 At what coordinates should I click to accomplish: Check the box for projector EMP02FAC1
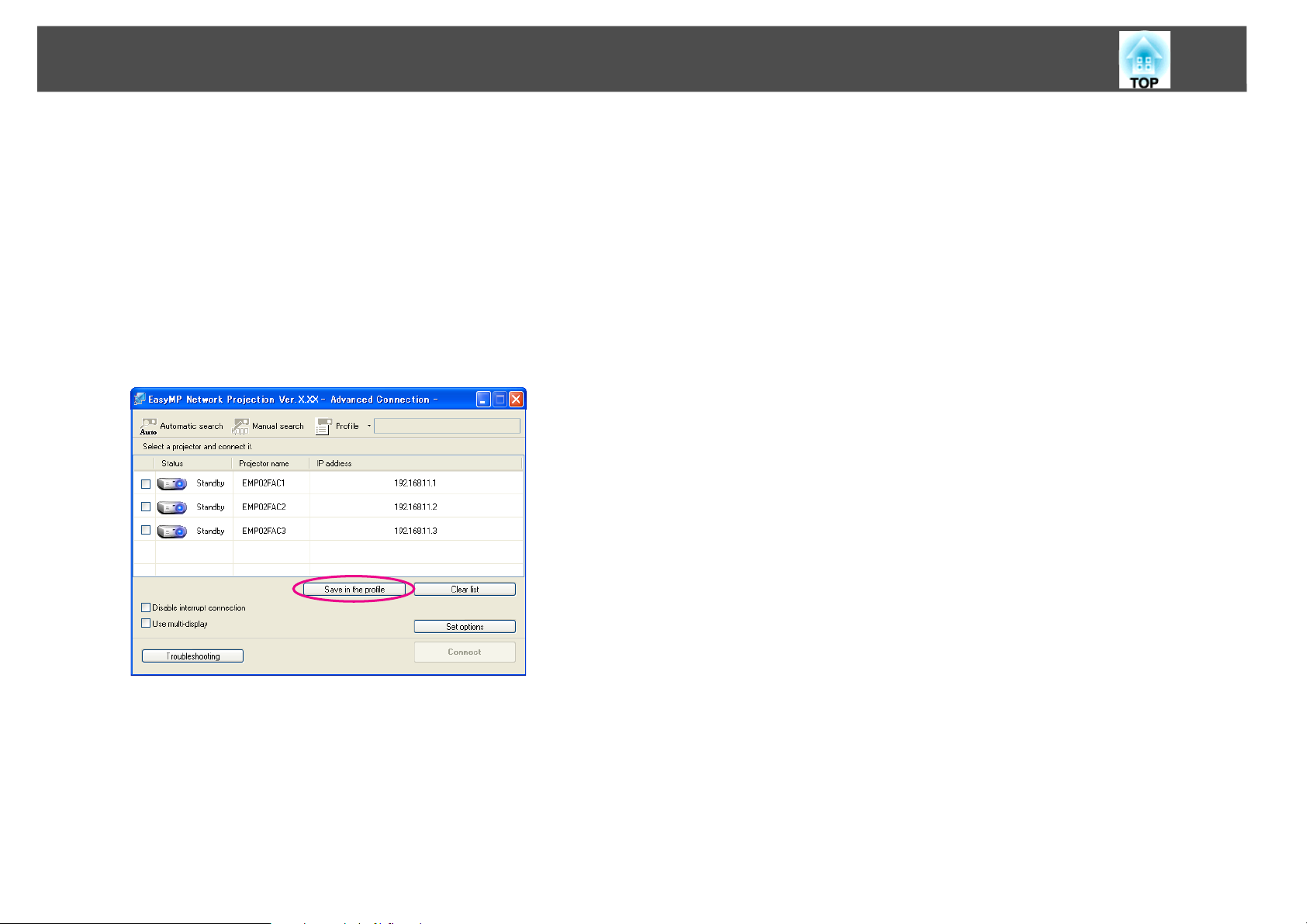pos(146,483)
